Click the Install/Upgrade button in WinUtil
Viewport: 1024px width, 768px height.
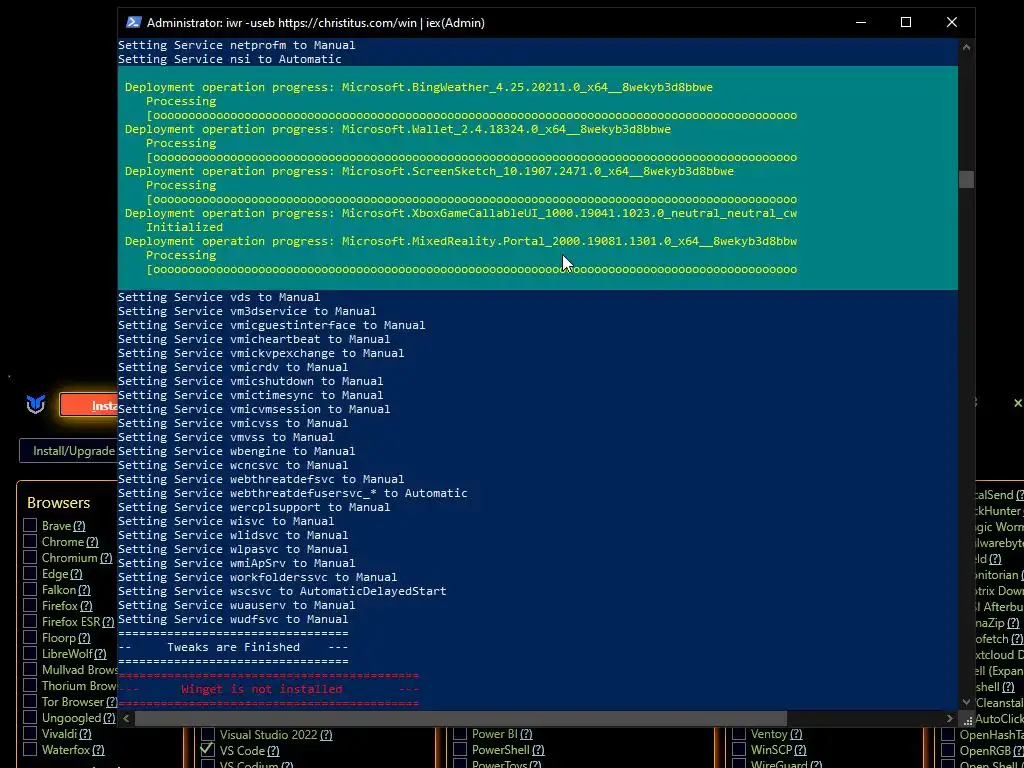tap(69, 451)
